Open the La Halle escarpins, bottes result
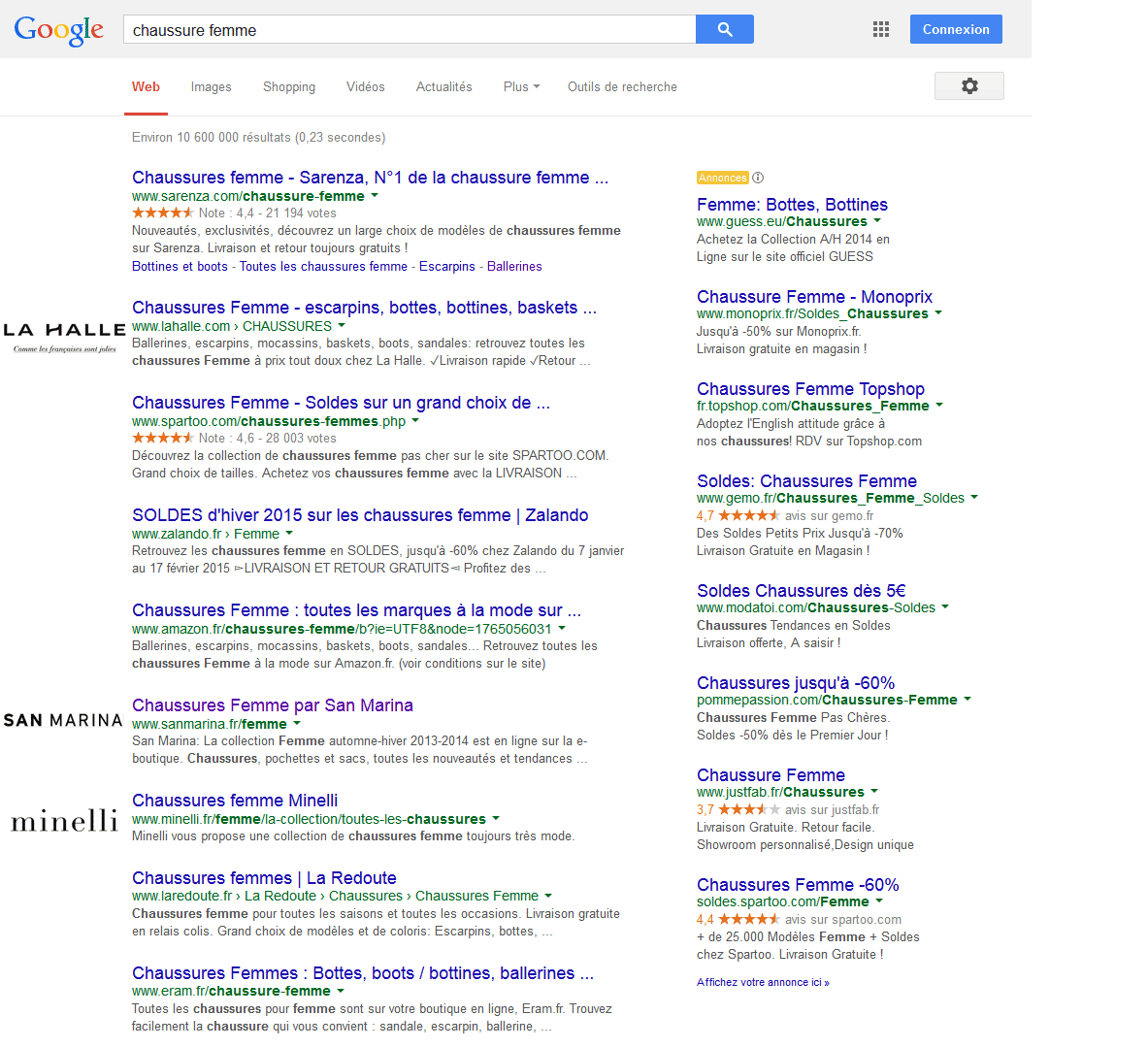This screenshot has height=1048, width=1148. click(x=364, y=307)
